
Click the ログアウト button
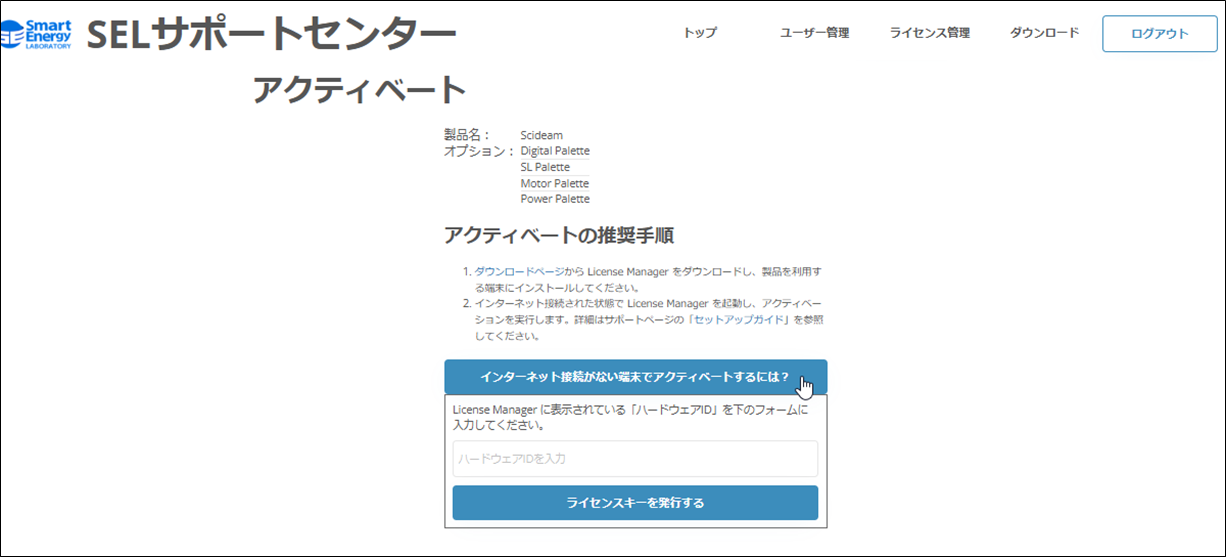[x=1160, y=34]
